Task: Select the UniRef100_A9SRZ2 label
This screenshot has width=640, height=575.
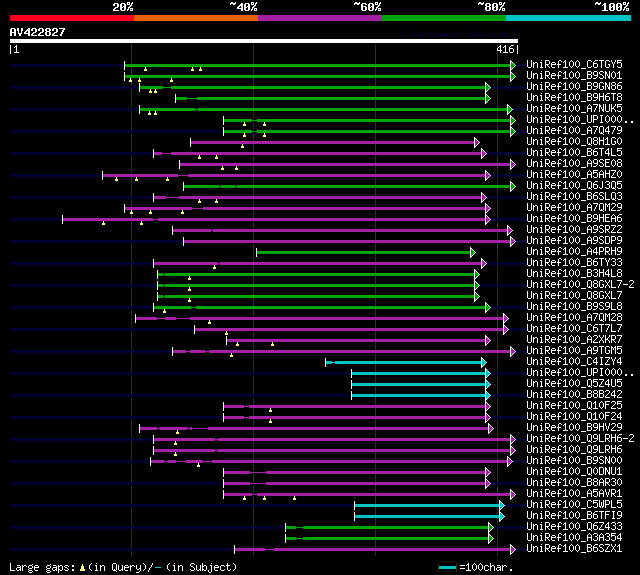Action: tap(574, 230)
